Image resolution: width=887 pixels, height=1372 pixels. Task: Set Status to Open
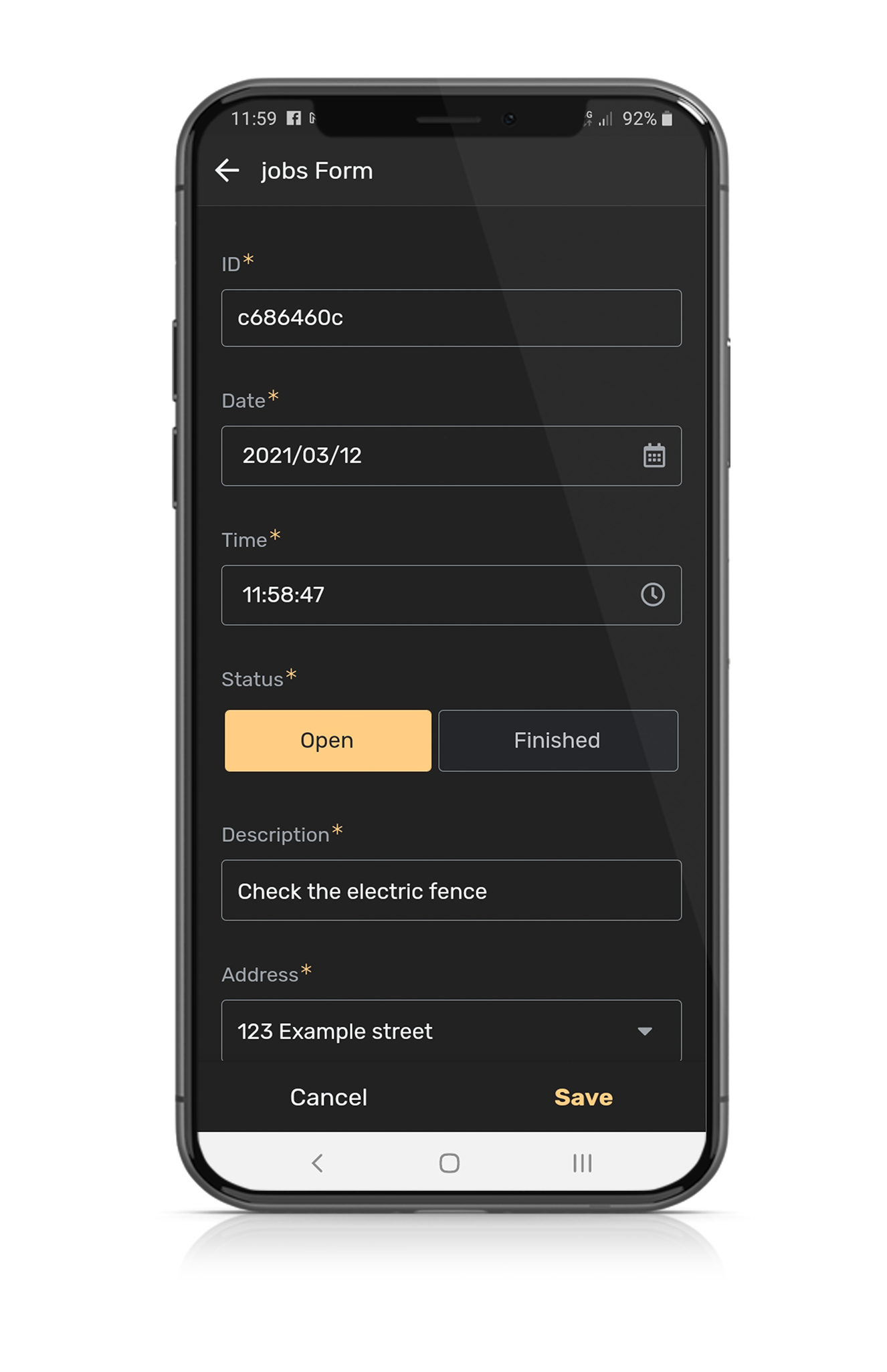click(328, 740)
